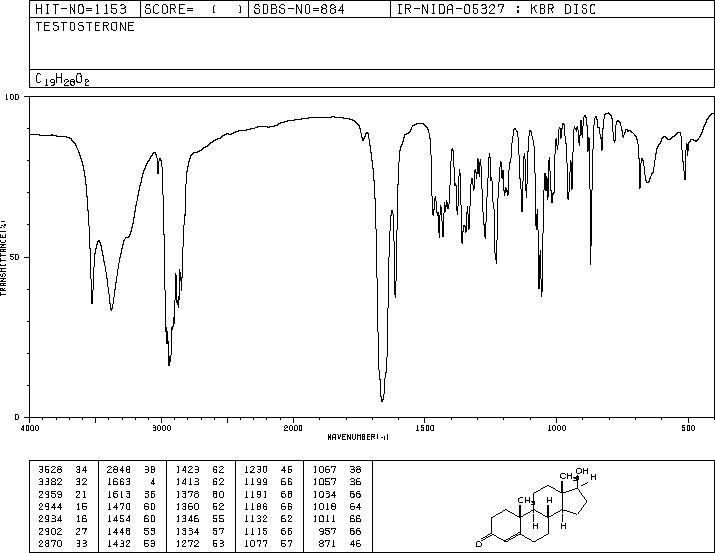Select the 1432 peak table entry
The image size is (715, 553).
click(131, 543)
